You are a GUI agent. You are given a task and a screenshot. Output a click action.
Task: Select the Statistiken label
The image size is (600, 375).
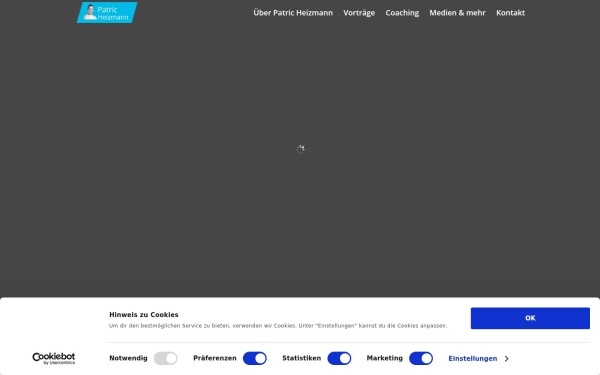pyautogui.click(x=302, y=358)
